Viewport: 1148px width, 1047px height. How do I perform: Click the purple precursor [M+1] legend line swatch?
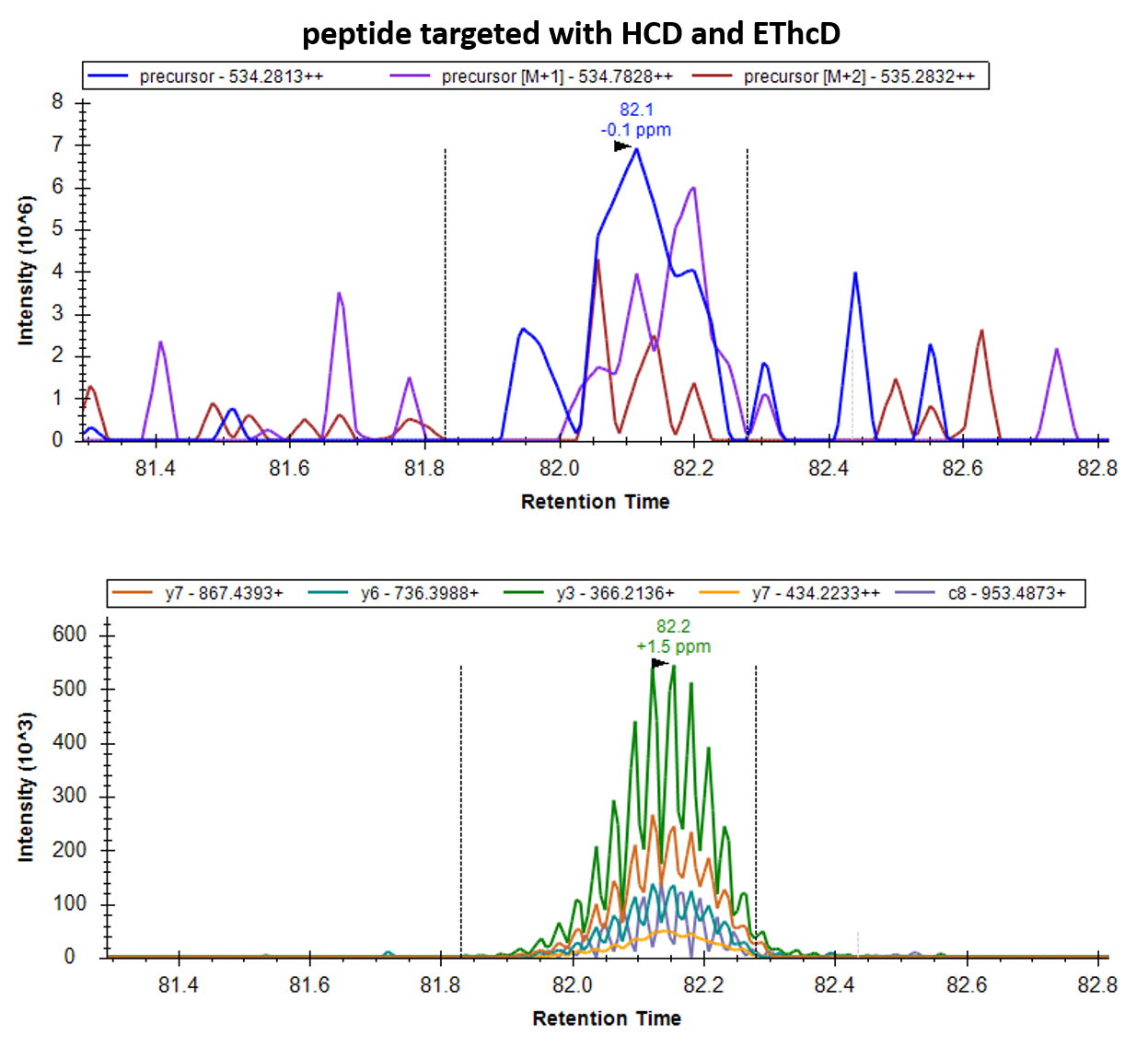point(410,76)
